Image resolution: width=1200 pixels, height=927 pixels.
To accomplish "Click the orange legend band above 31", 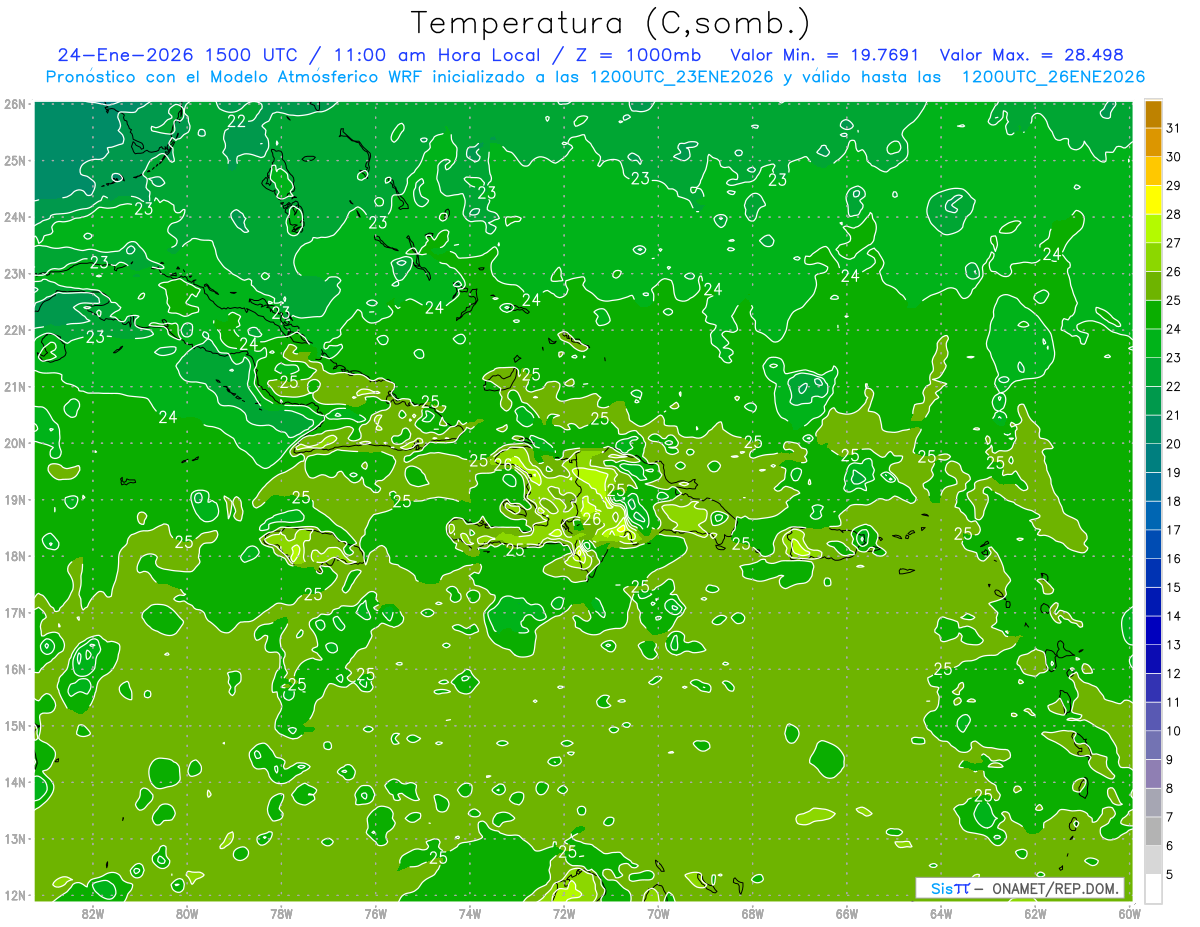I will click(1153, 113).
